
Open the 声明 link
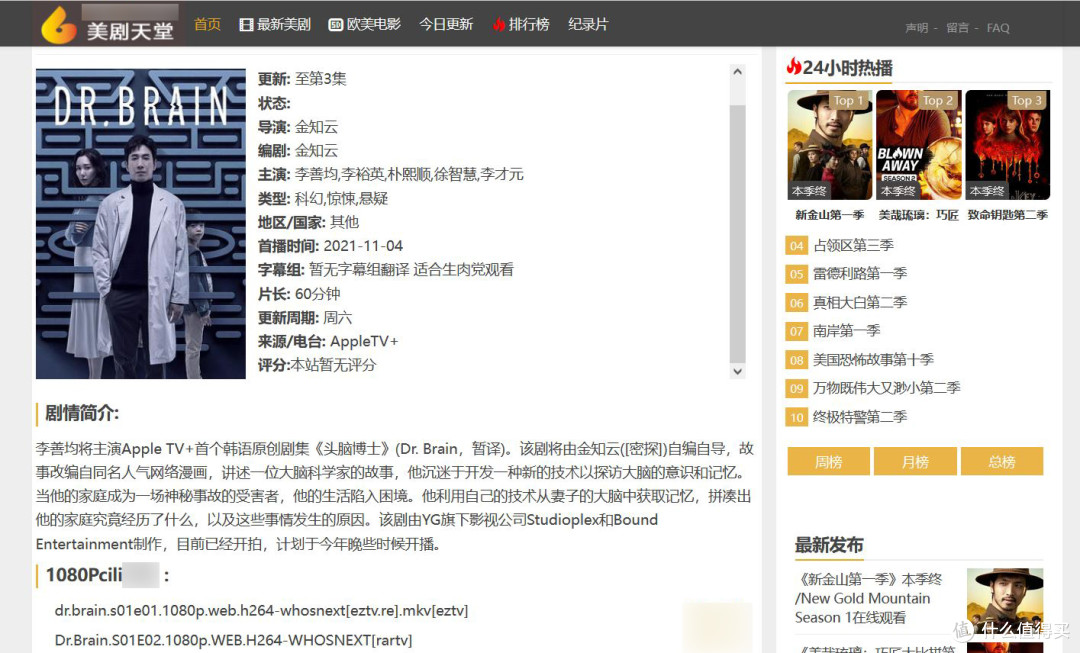tap(917, 28)
